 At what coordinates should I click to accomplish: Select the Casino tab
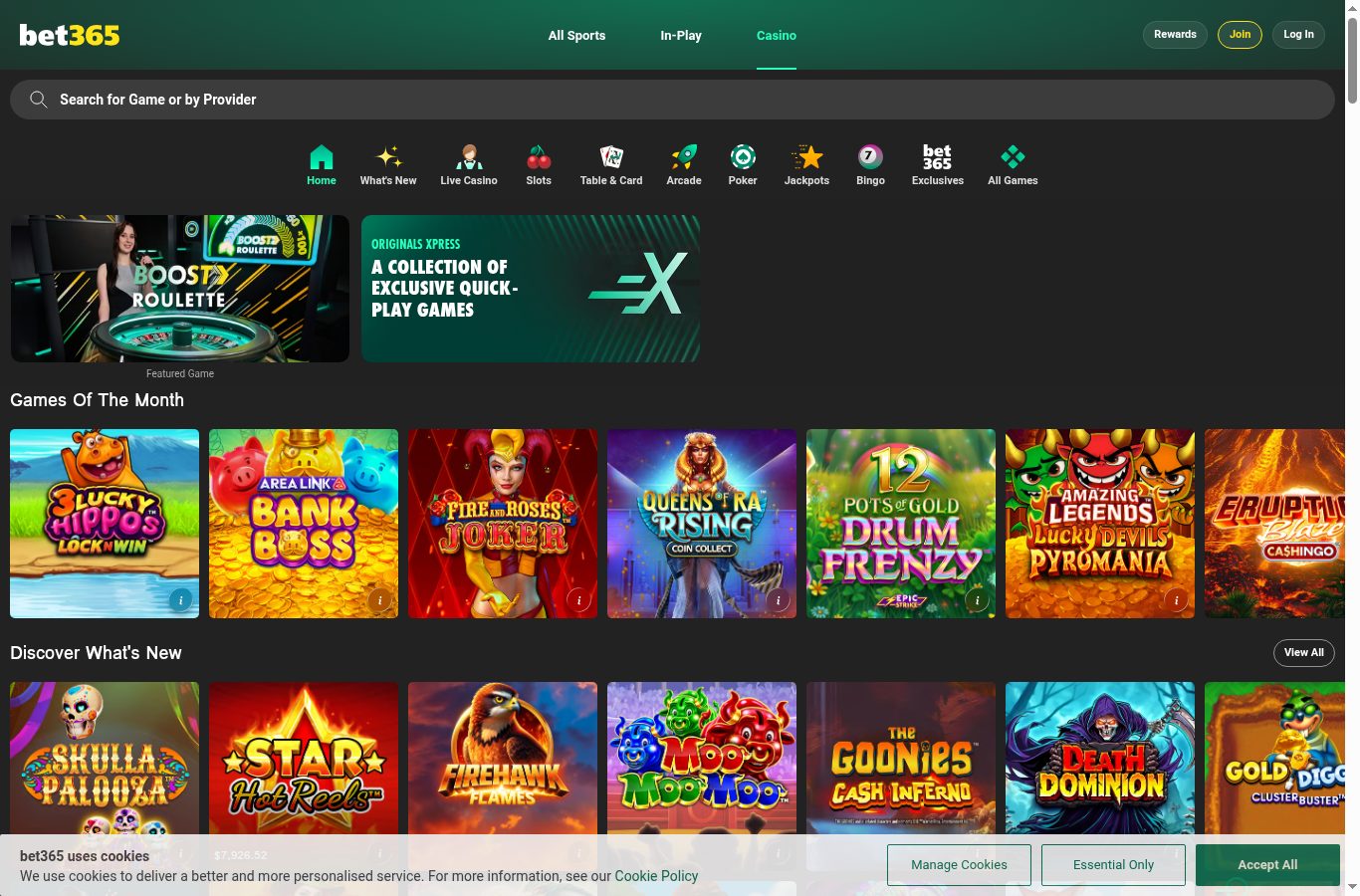click(777, 35)
